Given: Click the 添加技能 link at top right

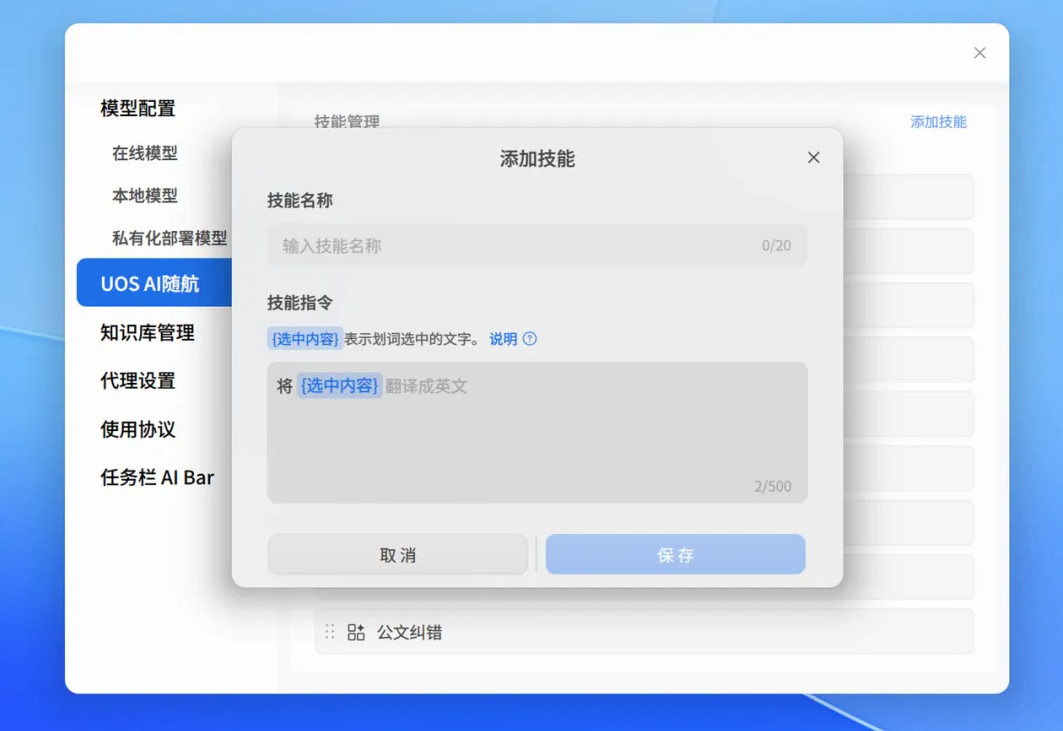Looking at the screenshot, I should coord(938,122).
